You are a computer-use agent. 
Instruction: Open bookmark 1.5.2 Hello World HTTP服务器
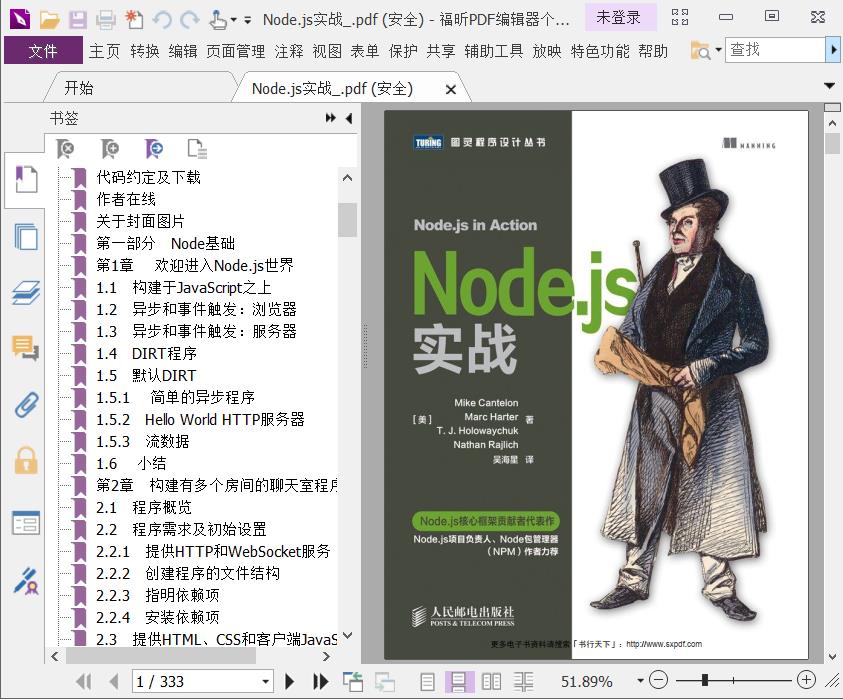tap(200, 419)
